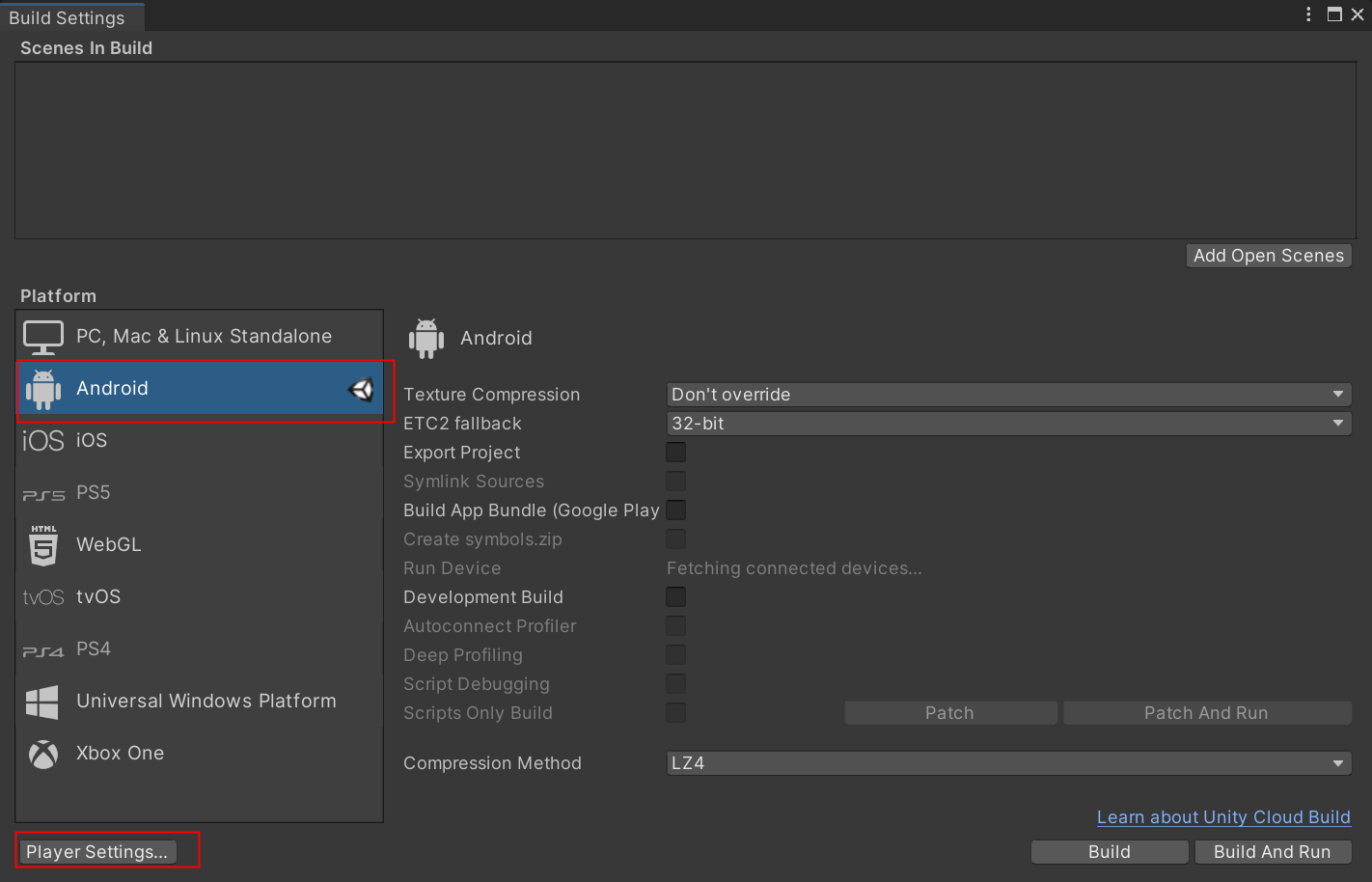Select Xbox One platform label
The image size is (1372, 882).
click(x=121, y=753)
